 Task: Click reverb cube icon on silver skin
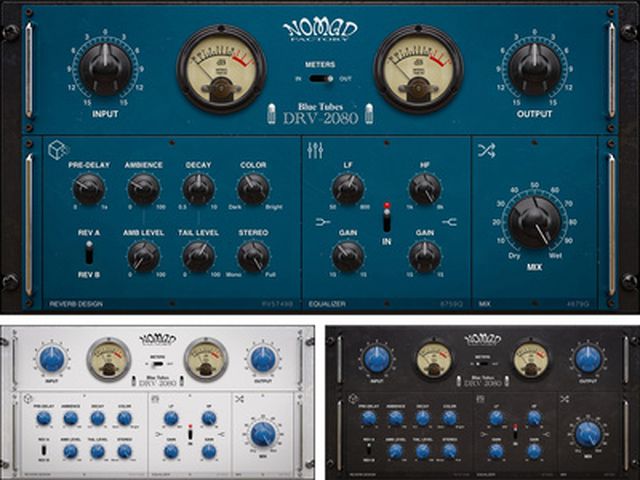(28, 399)
